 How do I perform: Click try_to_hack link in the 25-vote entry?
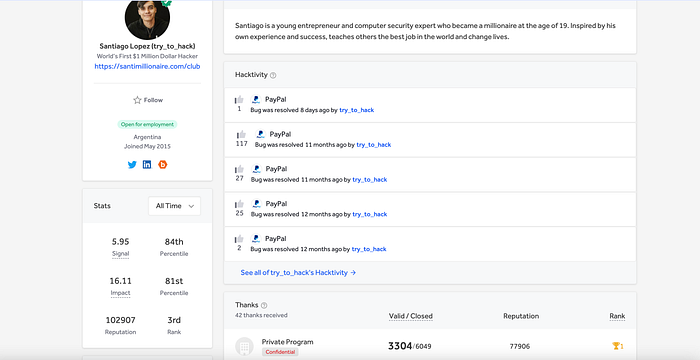click(x=370, y=214)
